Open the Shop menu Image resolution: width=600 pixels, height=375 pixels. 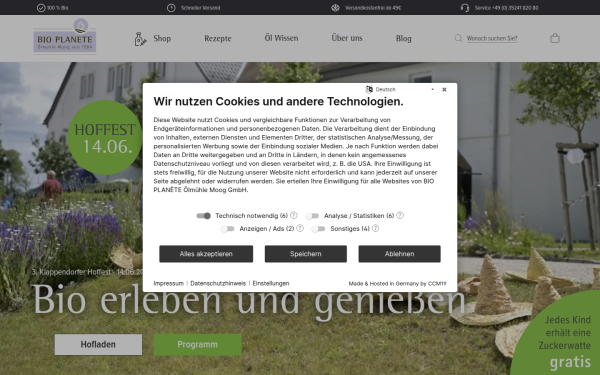pyautogui.click(x=162, y=38)
